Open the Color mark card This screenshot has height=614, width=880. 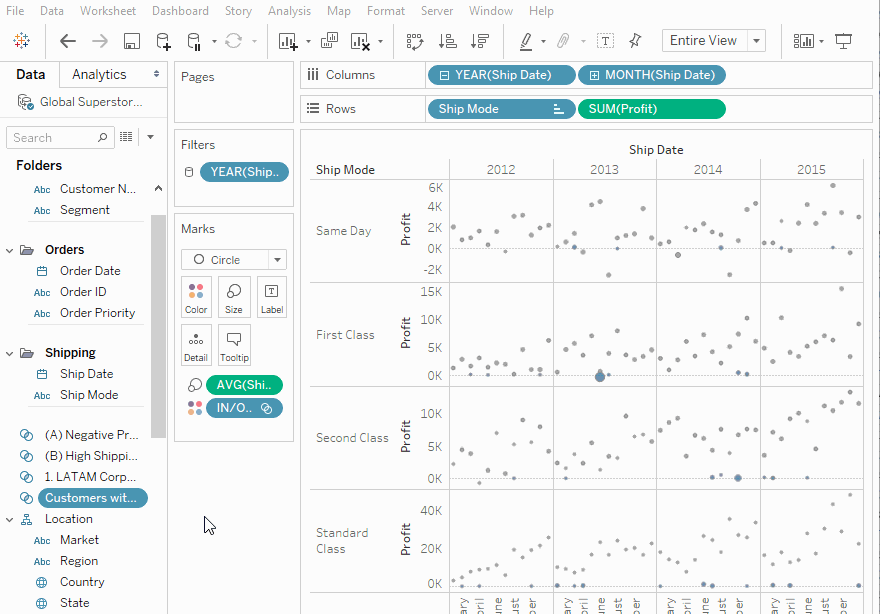[196, 297]
